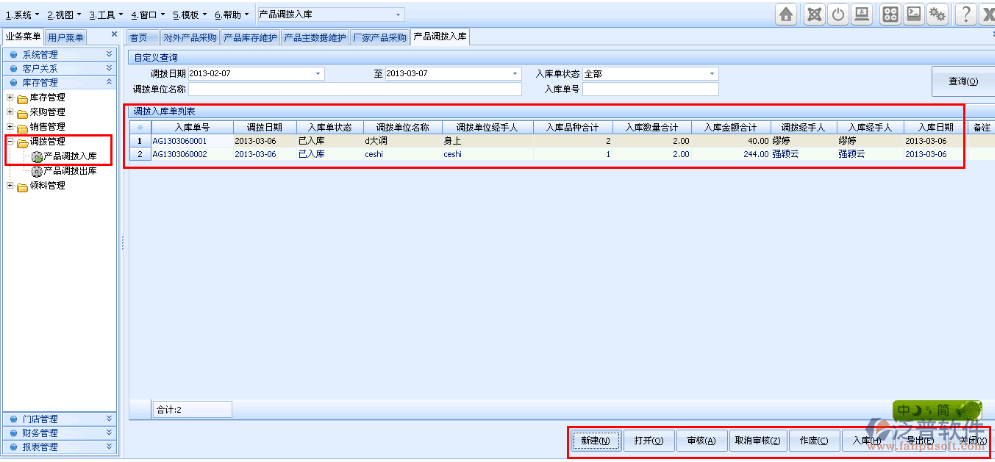This screenshot has height=462, width=995.
Task: Click the question mark help icon
Action: [966, 14]
